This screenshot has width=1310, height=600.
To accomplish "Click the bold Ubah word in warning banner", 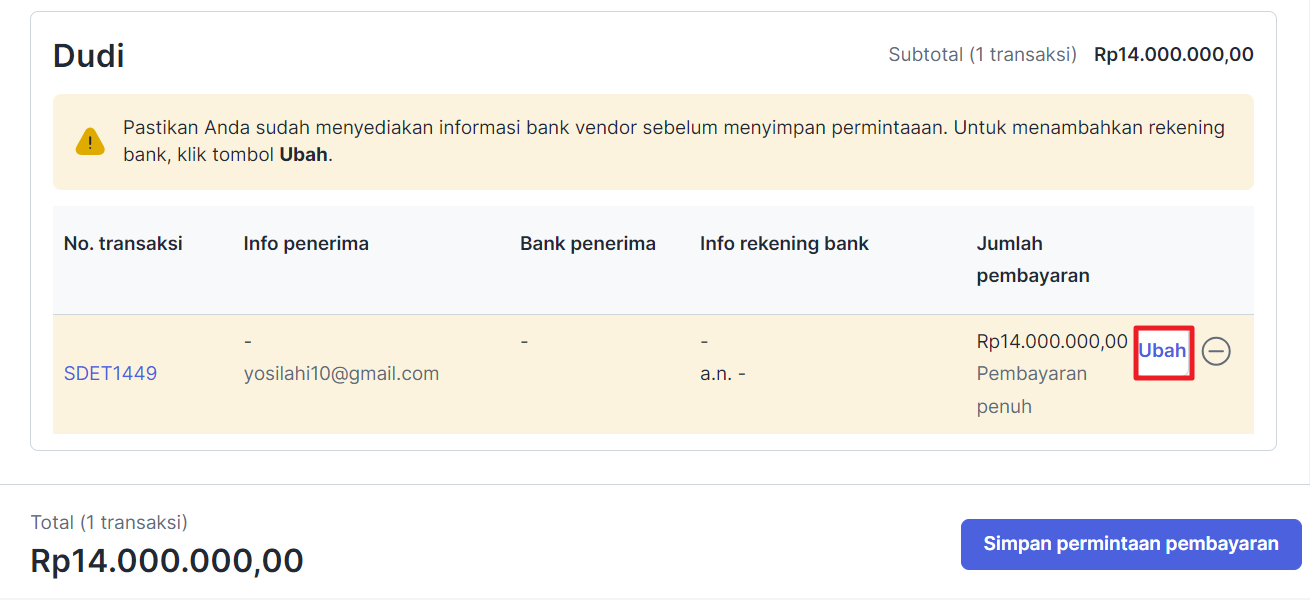I will coord(303,156).
